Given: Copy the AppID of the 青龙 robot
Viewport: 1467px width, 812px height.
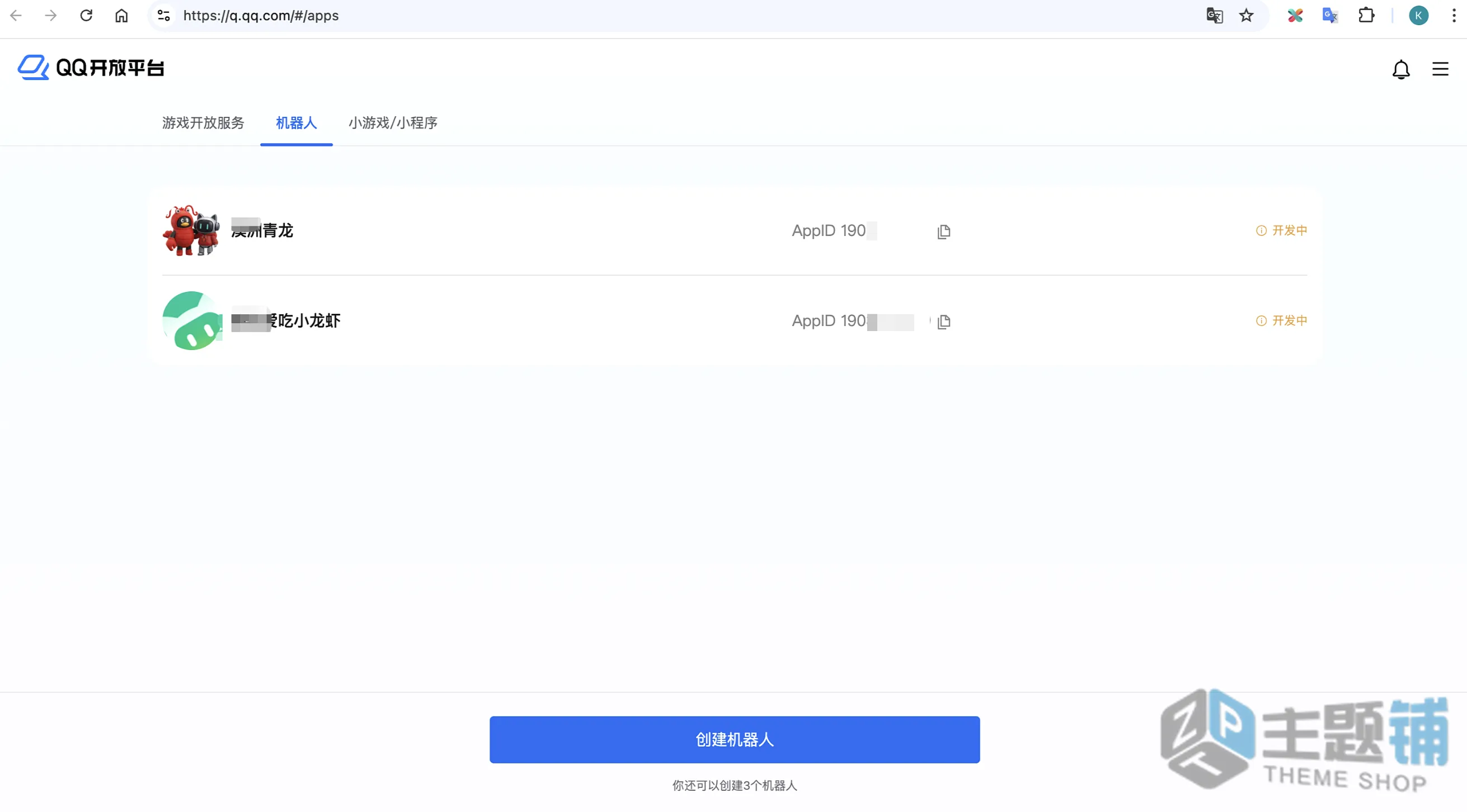Looking at the screenshot, I should click(x=944, y=232).
